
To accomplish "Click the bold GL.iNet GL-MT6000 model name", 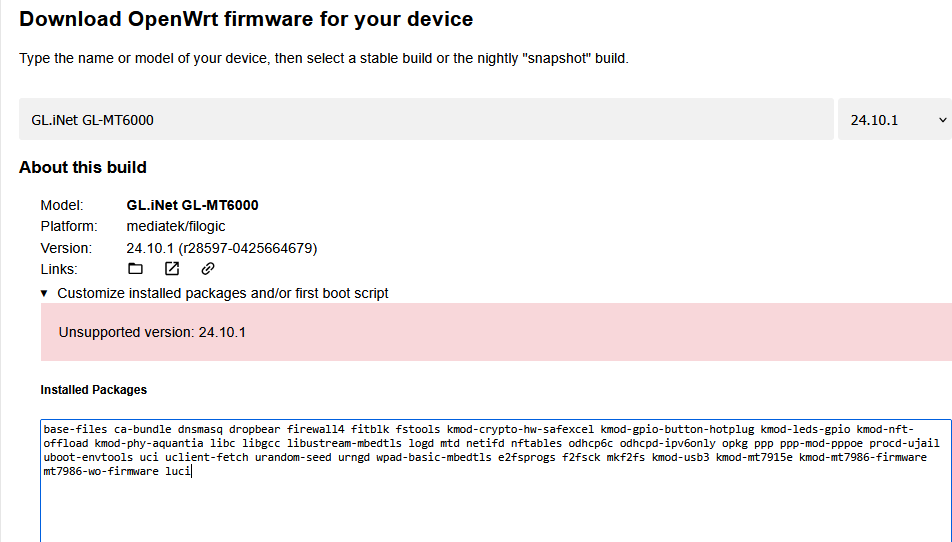I will (x=192, y=205).
